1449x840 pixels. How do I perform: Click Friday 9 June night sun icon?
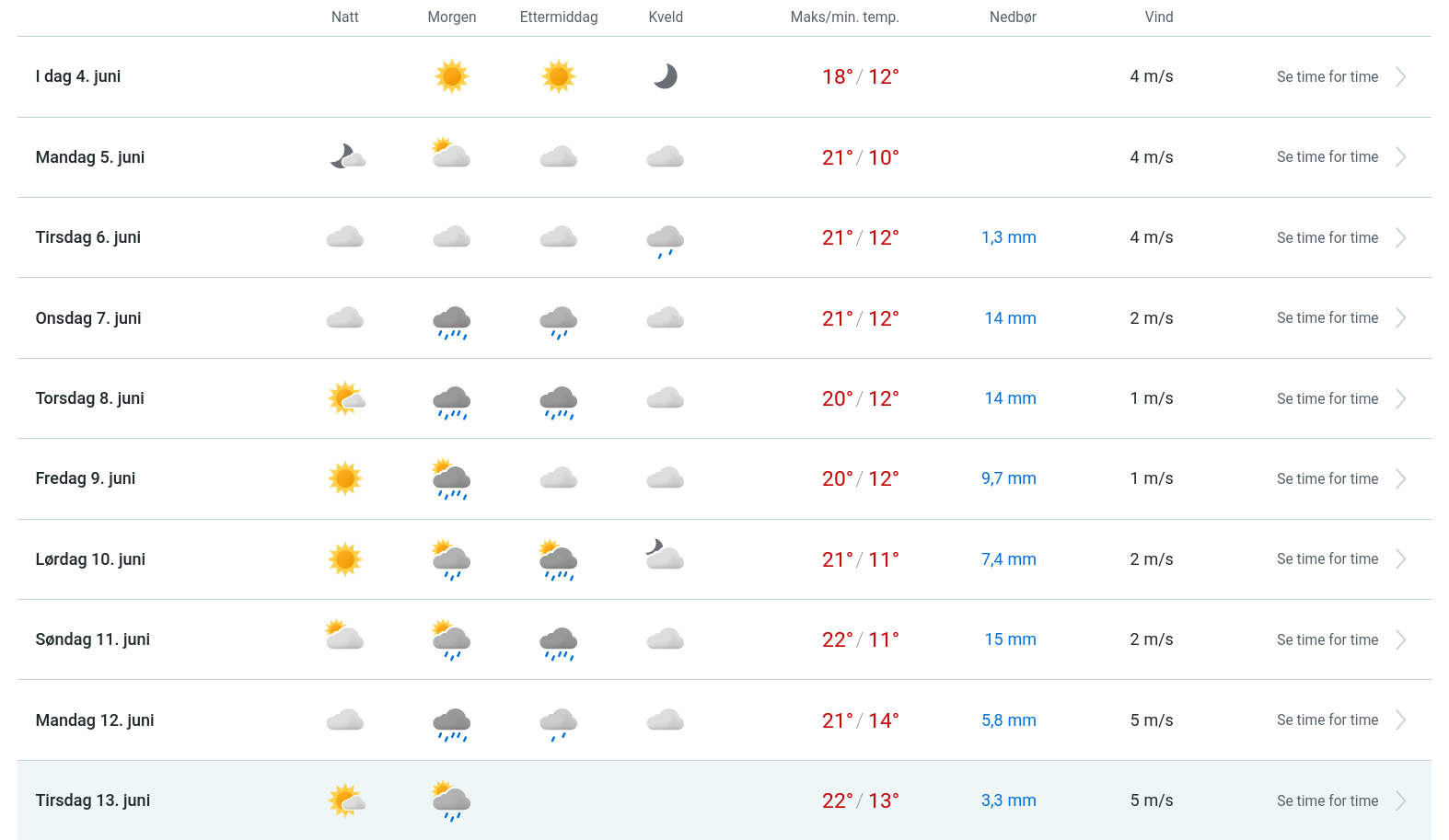tap(345, 478)
